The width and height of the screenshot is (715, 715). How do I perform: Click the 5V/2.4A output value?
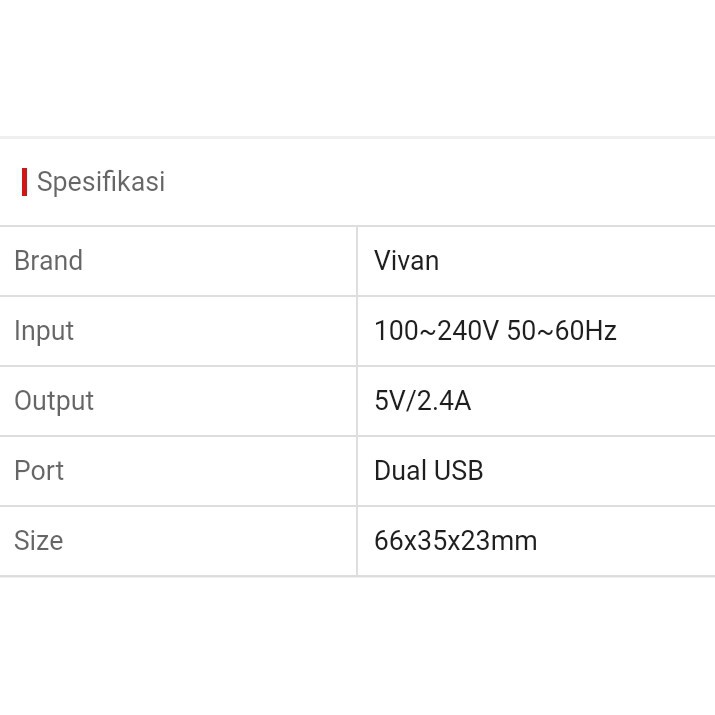click(x=422, y=401)
